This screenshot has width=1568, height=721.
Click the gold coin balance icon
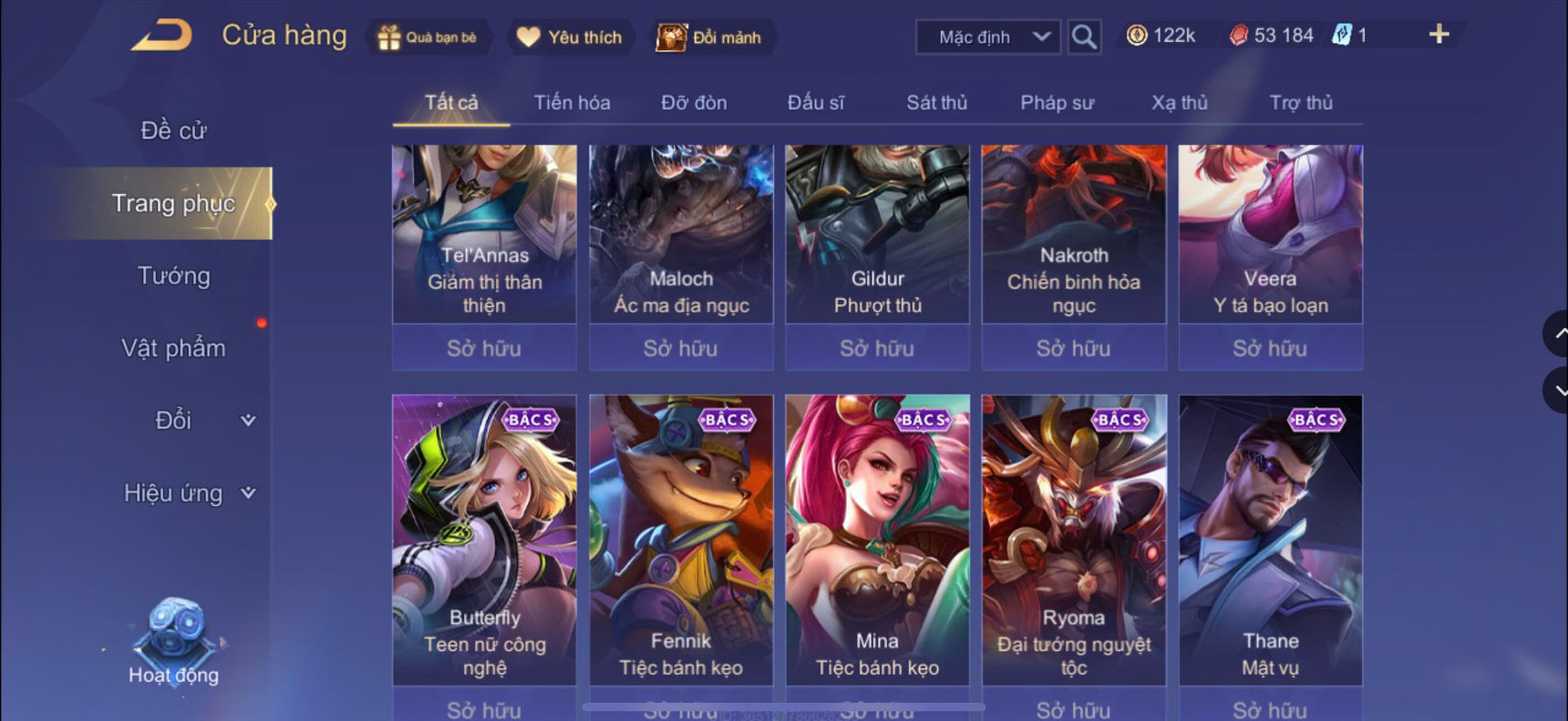click(x=1137, y=36)
